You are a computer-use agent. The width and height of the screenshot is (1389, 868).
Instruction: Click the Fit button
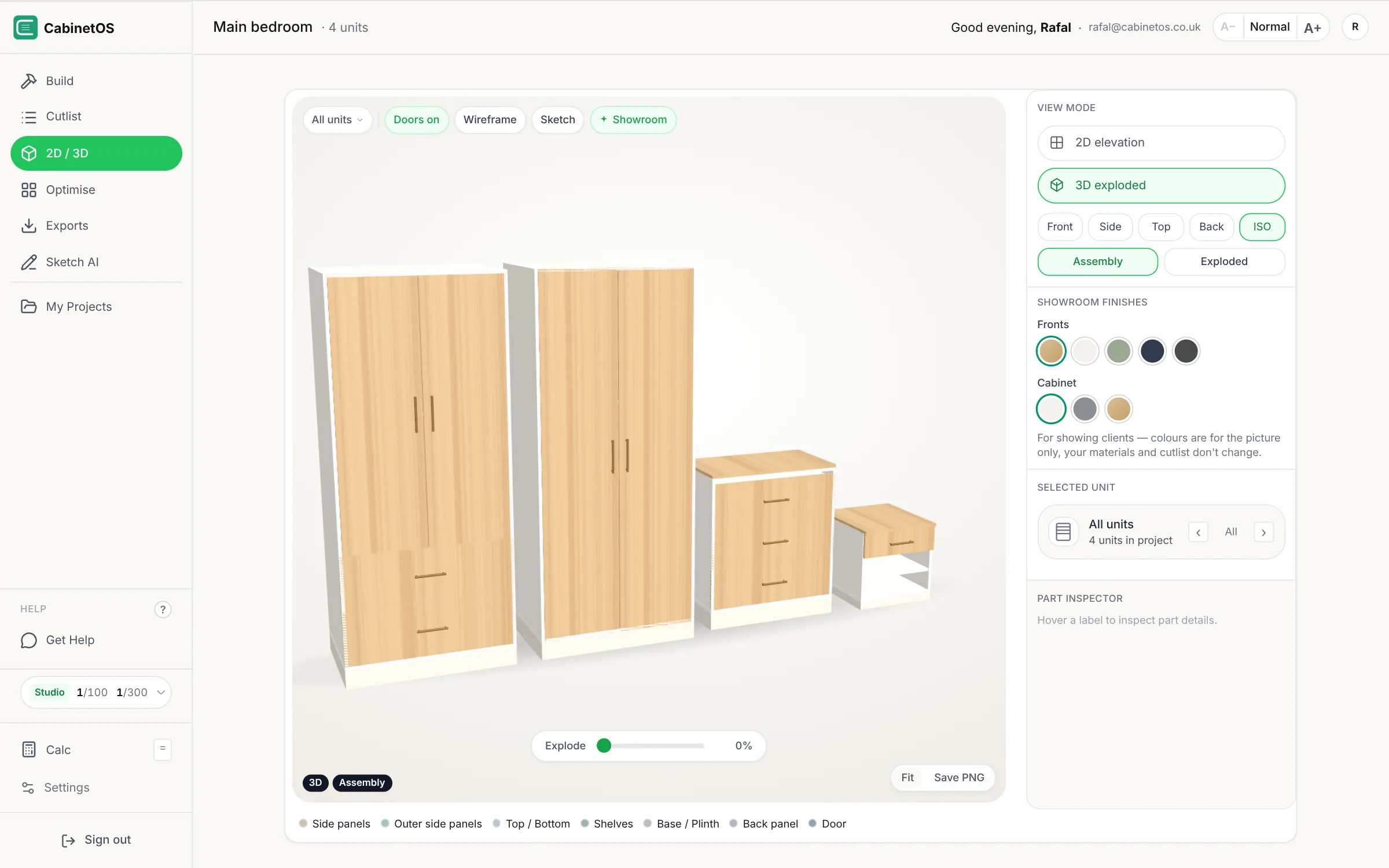(907, 778)
